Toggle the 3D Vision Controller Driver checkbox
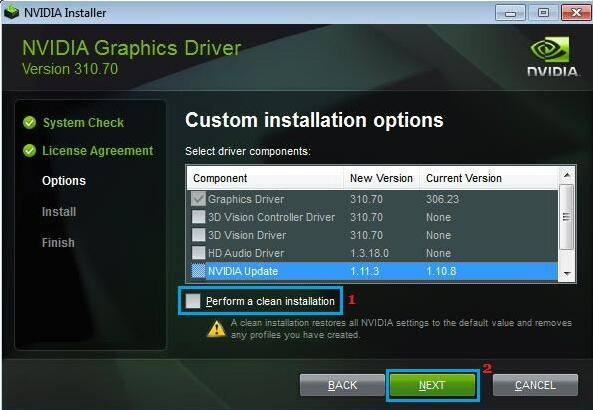 pyautogui.click(x=199, y=217)
